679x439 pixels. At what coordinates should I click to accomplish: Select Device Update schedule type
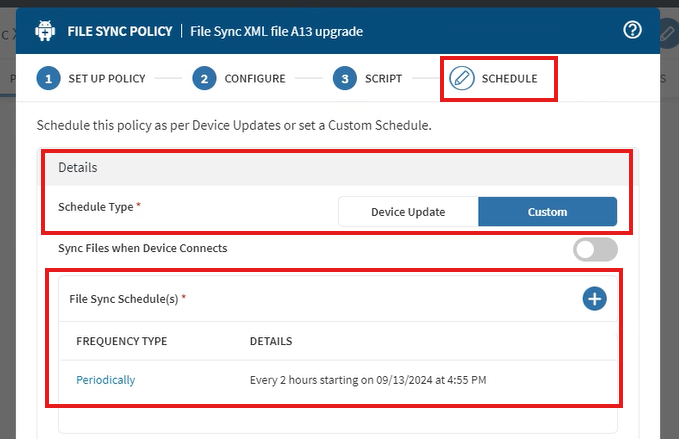coord(408,212)
